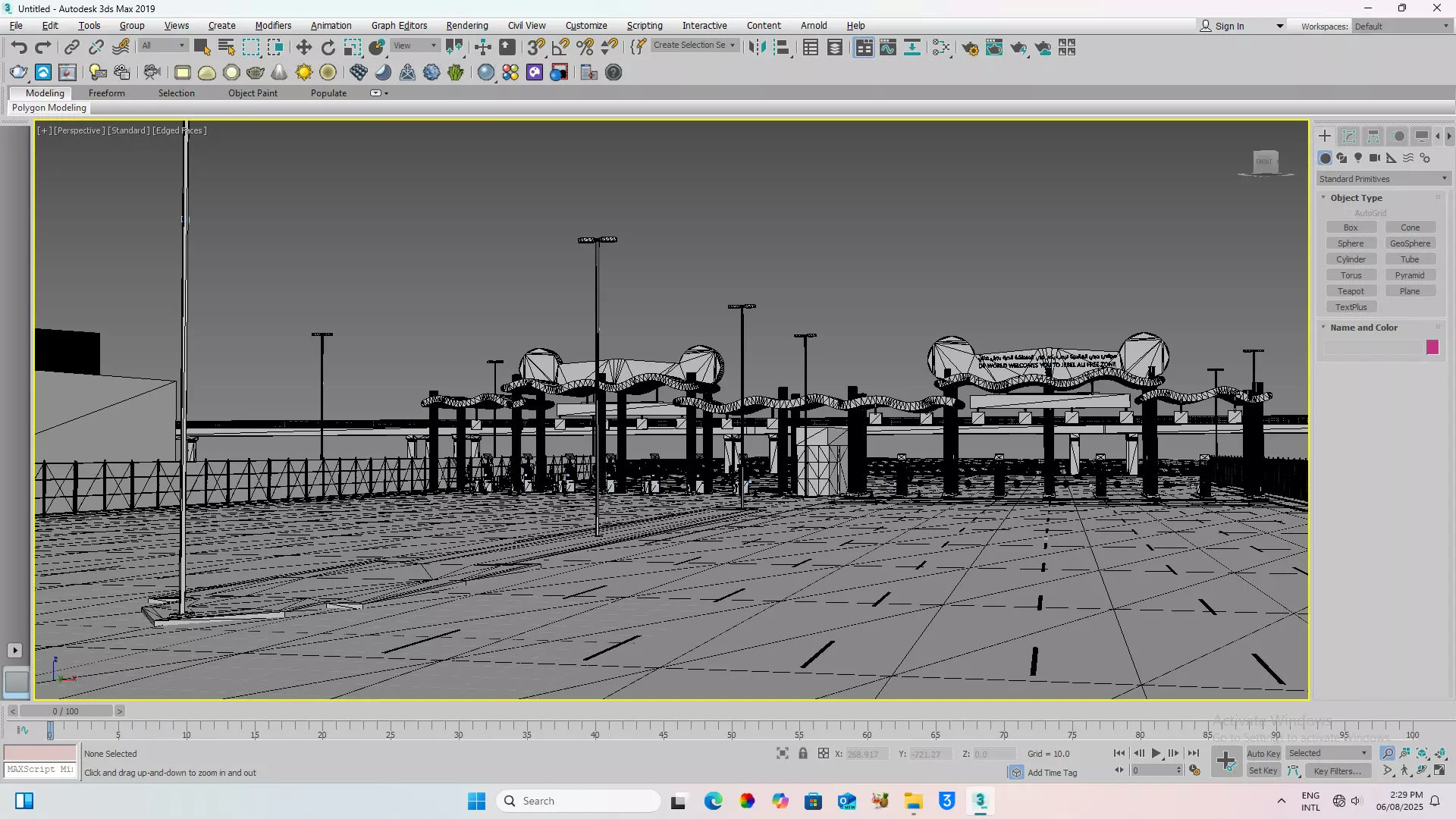
Task: Switch to the Freeform ribbon tab
Action: tap(107, 93)
